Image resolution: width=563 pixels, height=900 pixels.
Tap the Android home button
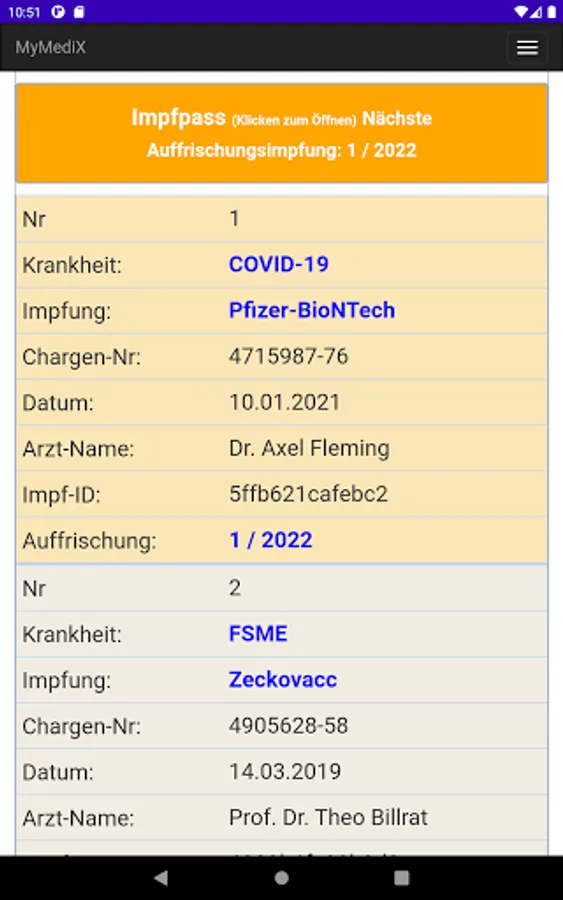point(282,878)
